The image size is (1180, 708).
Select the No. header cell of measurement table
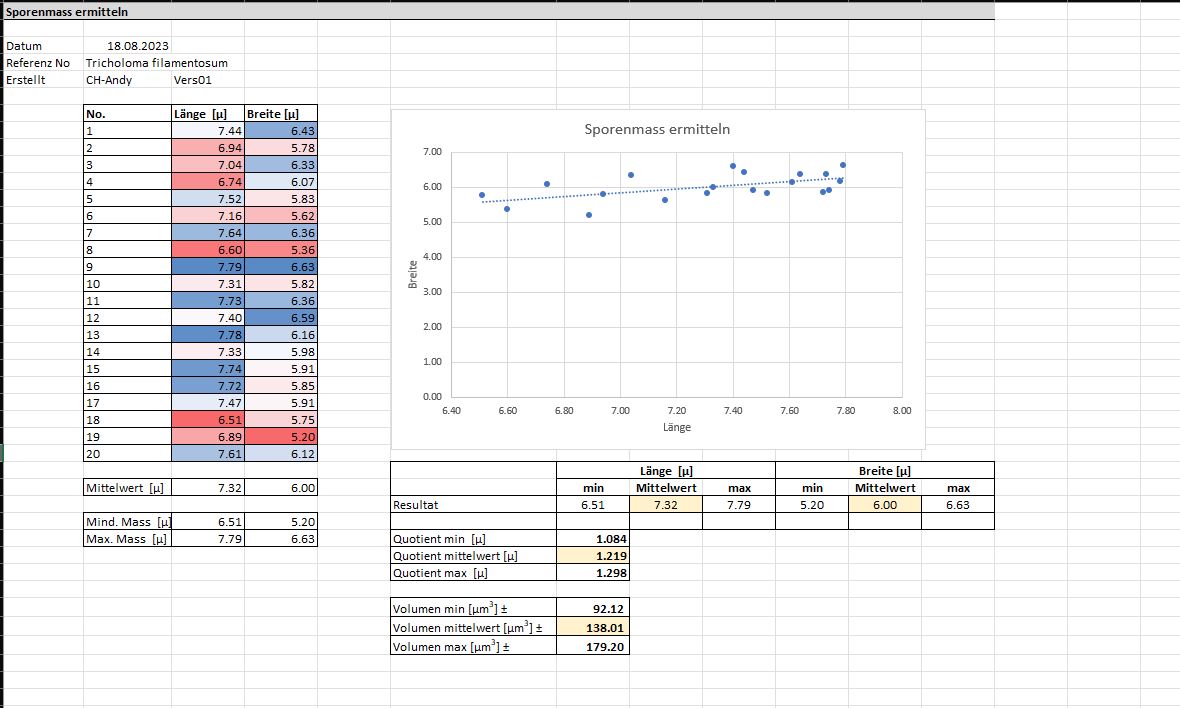[x=128, y=114]
